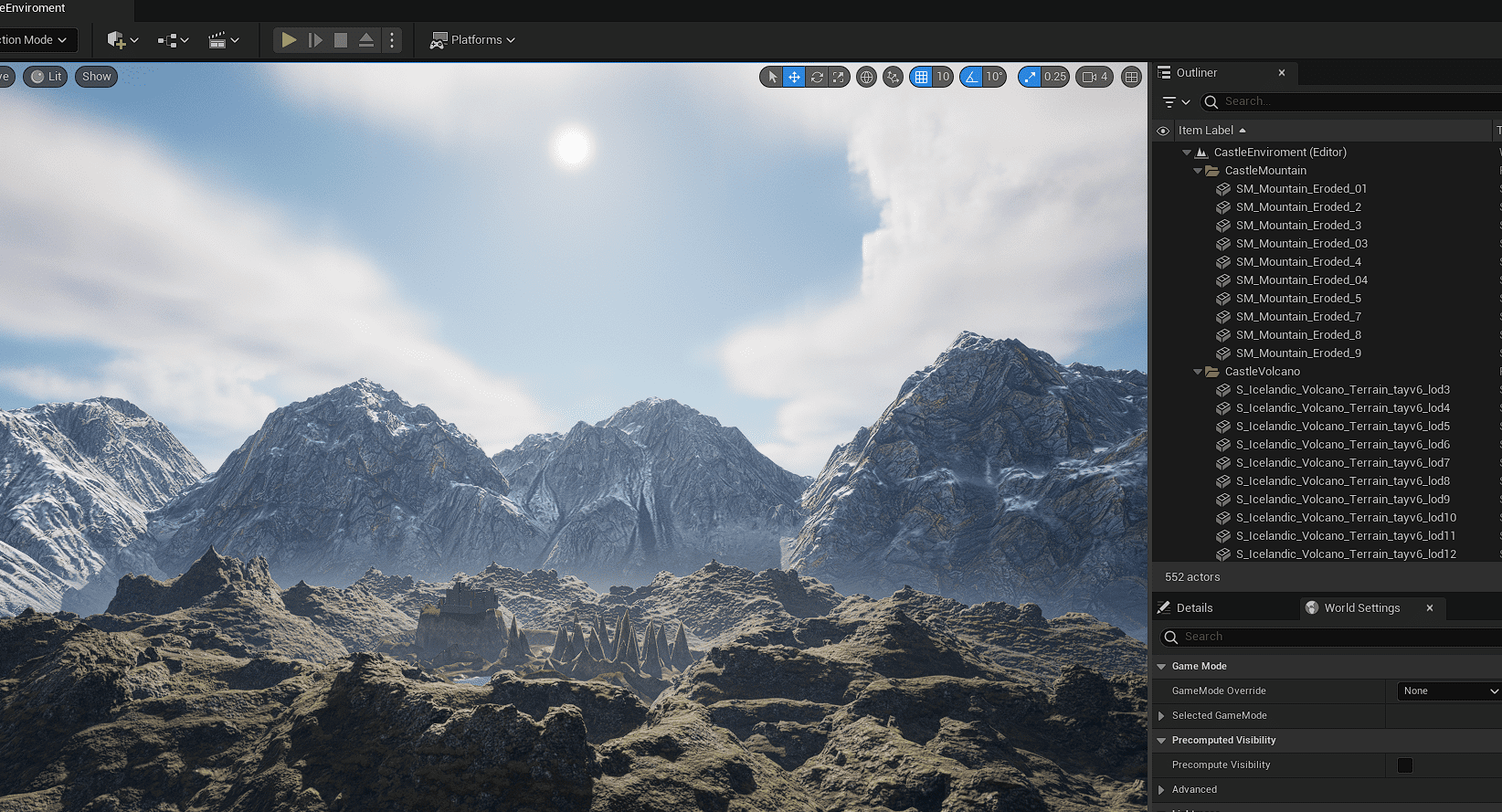Click the surface snapping icon

click(x=893, y=77)
